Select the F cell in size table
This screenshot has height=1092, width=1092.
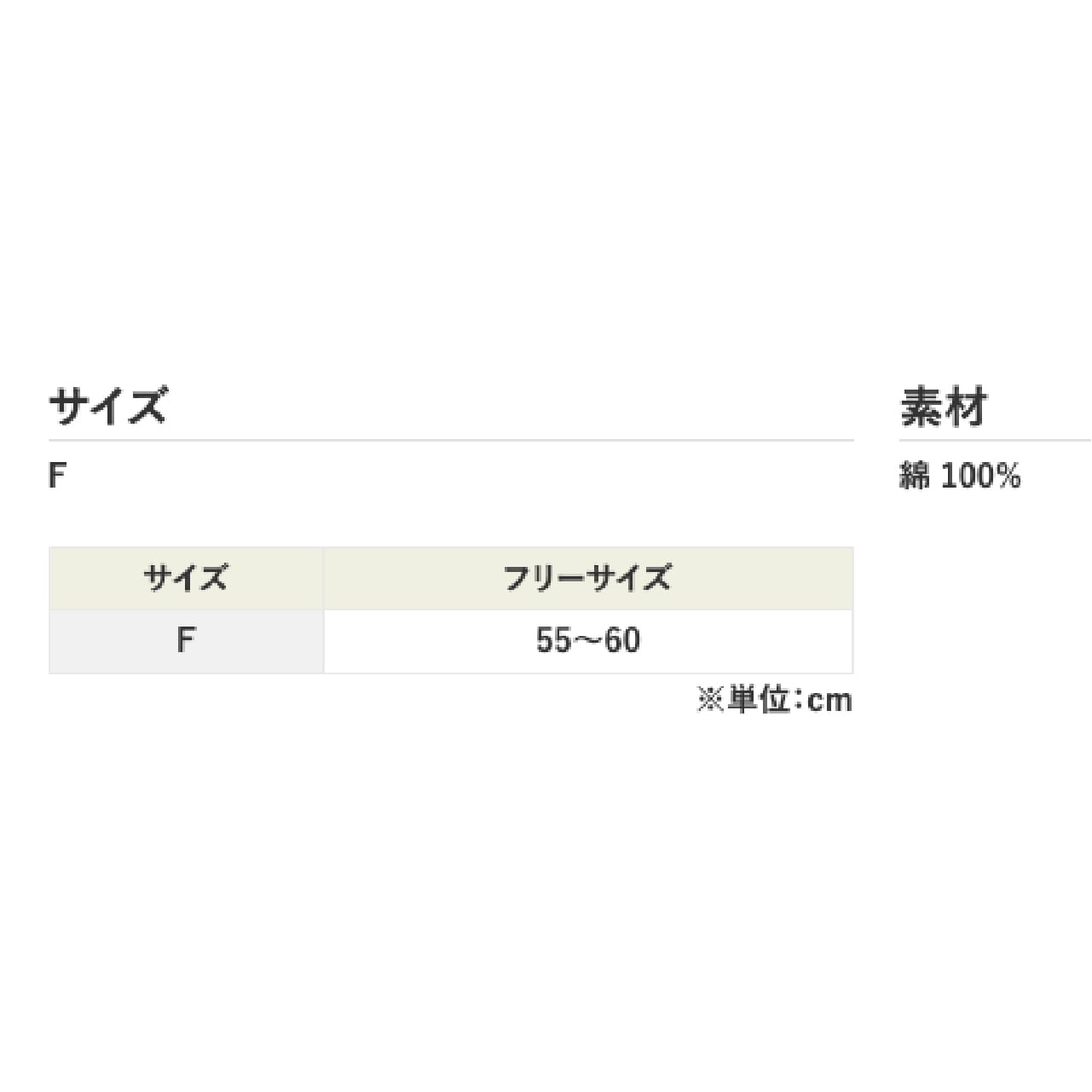pyautogui.click(x=186, y=641)
